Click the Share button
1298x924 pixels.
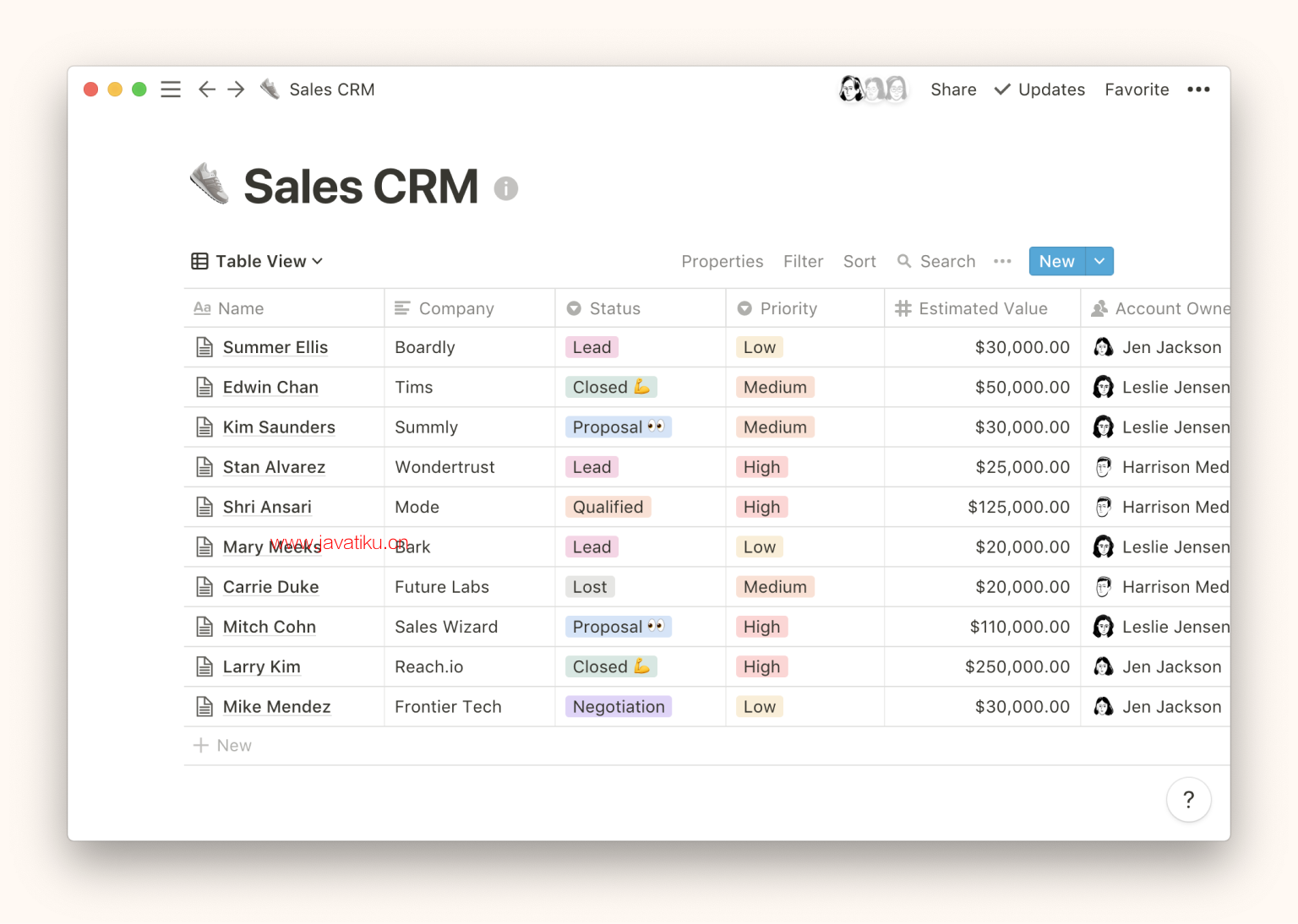[x=953, y=90]
